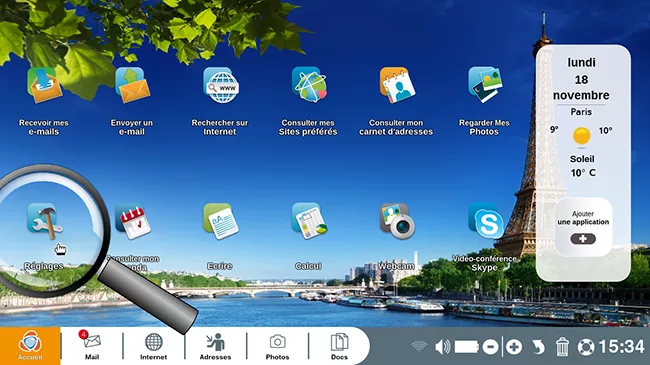Open the Docs tab
The width and height of the screenshot is (650, 365).
point(339,346)
